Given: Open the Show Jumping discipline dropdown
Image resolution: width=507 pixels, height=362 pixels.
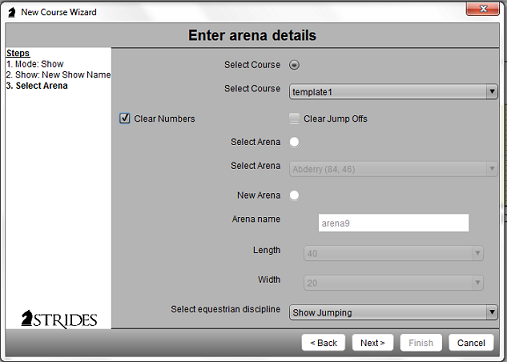Looking at the screenshot, I should (x=393, y=312).
